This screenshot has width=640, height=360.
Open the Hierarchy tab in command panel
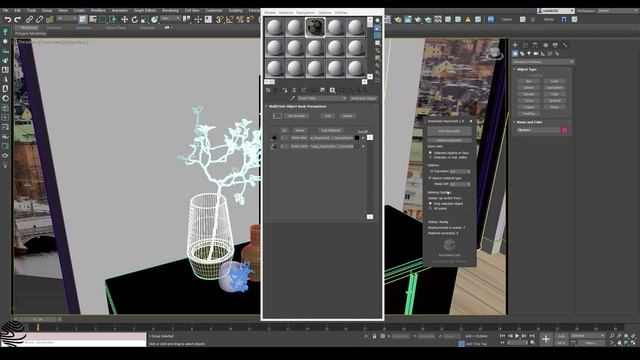pos(535,45)
